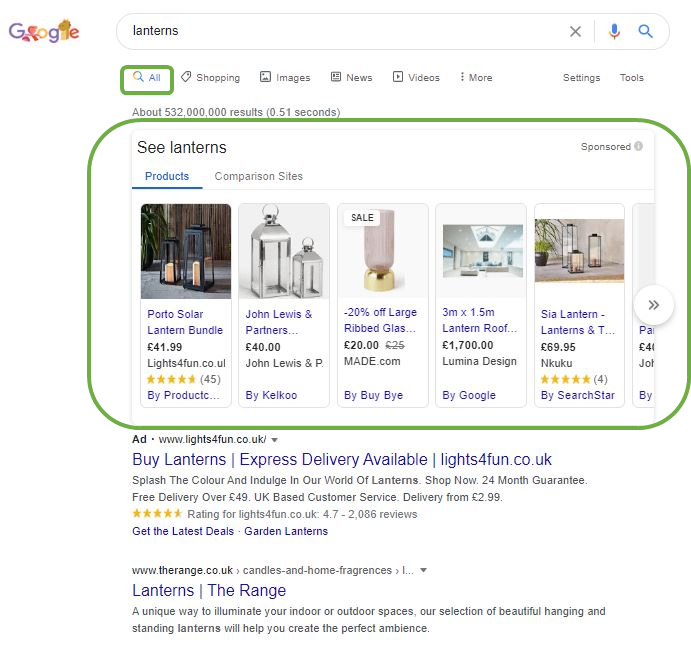
Task: Open the 3m x 1.5m Lantern Roof link
Action: click(x=480, y=320)
